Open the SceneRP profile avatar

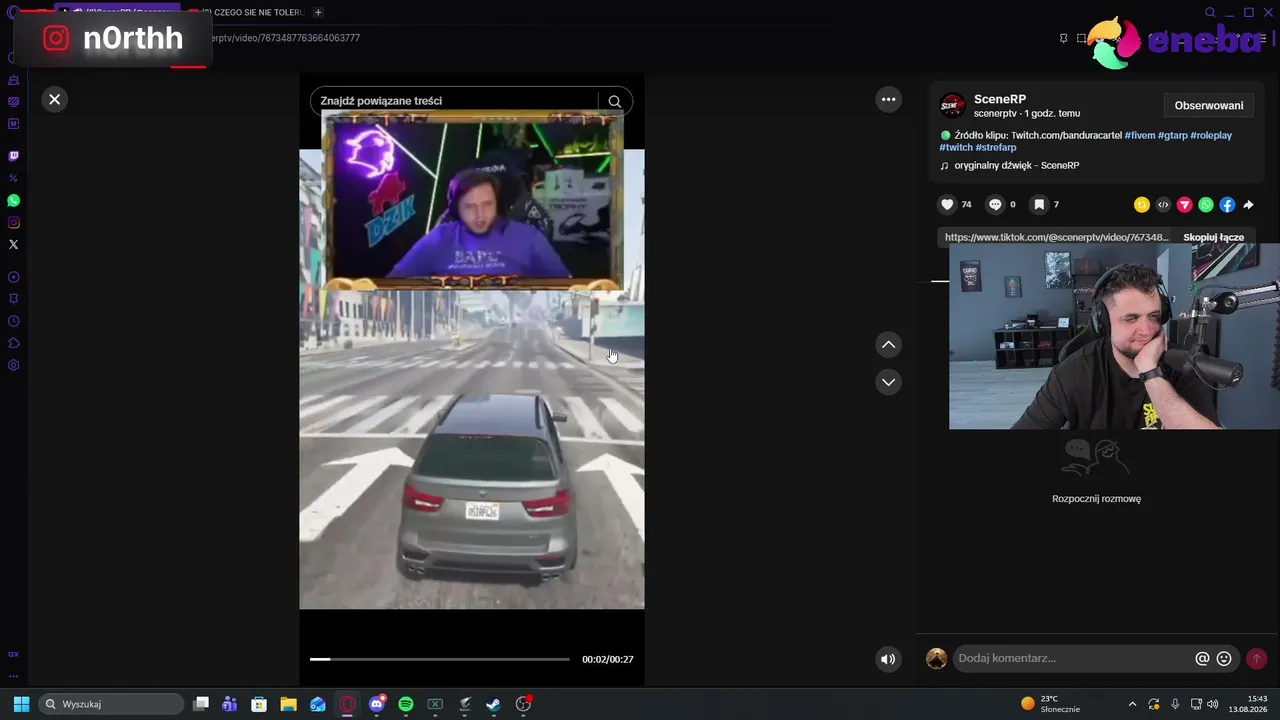[953, 106]
